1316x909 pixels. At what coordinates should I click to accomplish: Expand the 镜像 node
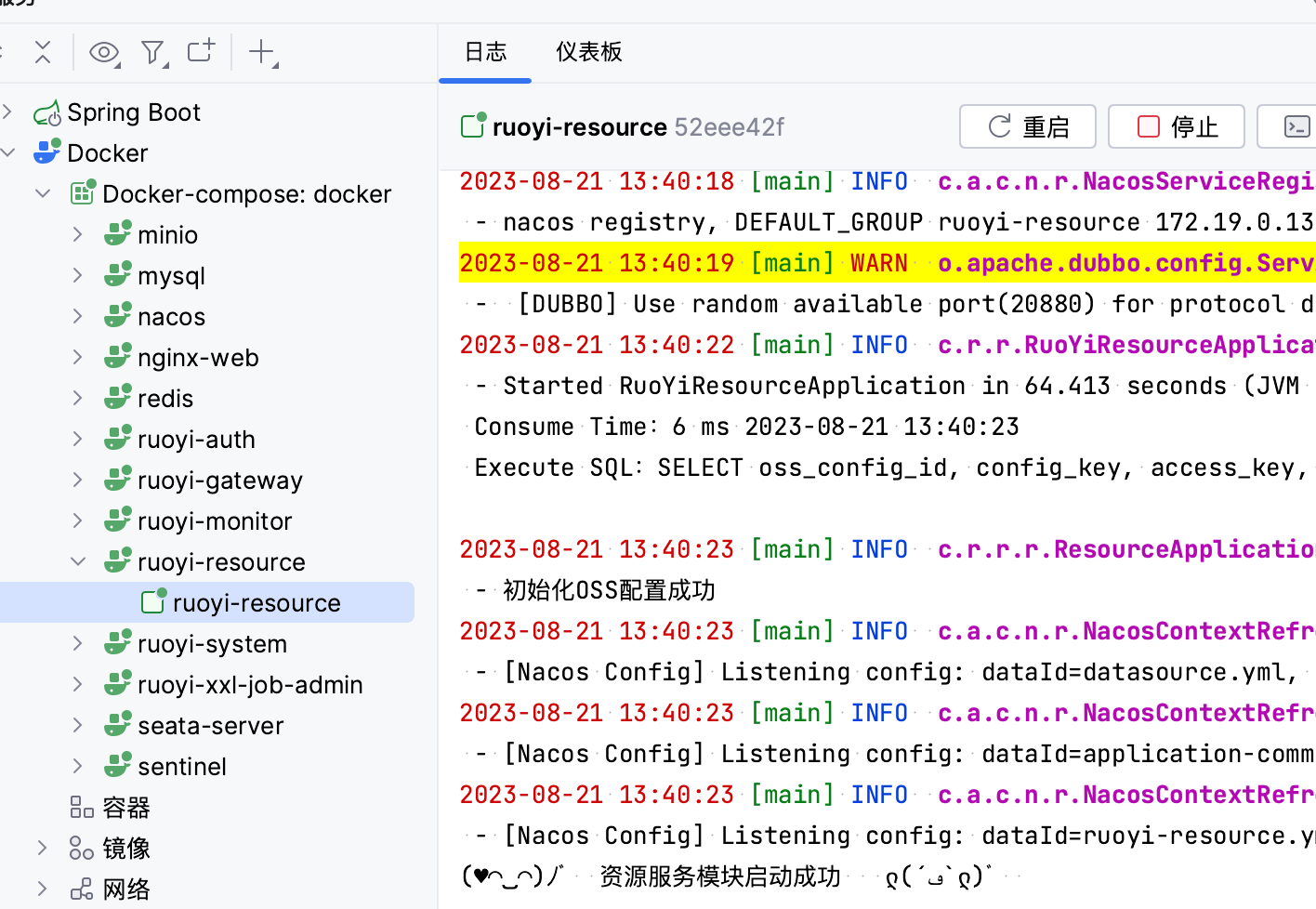click(x=43, y=848)
